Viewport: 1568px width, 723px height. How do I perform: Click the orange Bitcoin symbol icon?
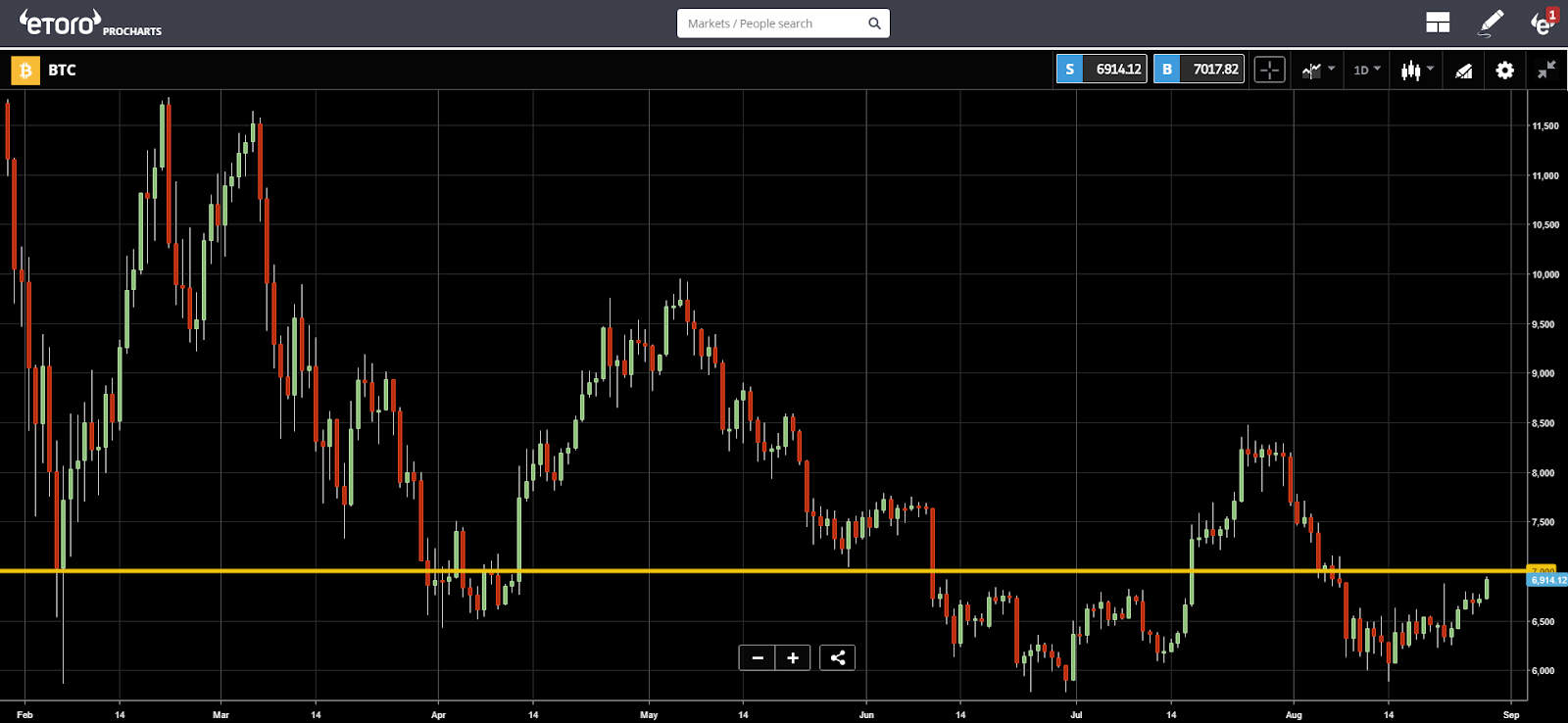tap(25, 70)
